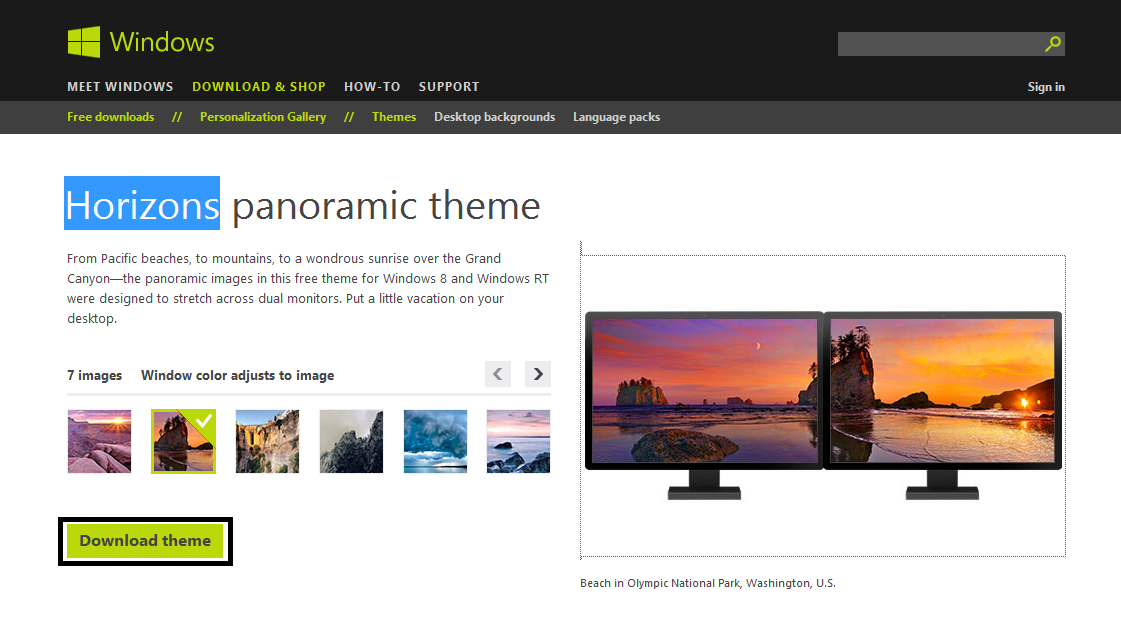
Task: Open the Personalization Gallery link
Action: 263,117
